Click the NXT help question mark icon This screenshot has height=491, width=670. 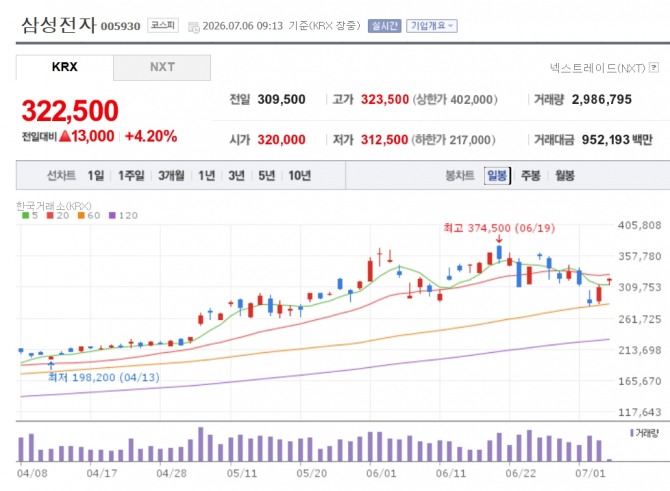pos(654,68)
